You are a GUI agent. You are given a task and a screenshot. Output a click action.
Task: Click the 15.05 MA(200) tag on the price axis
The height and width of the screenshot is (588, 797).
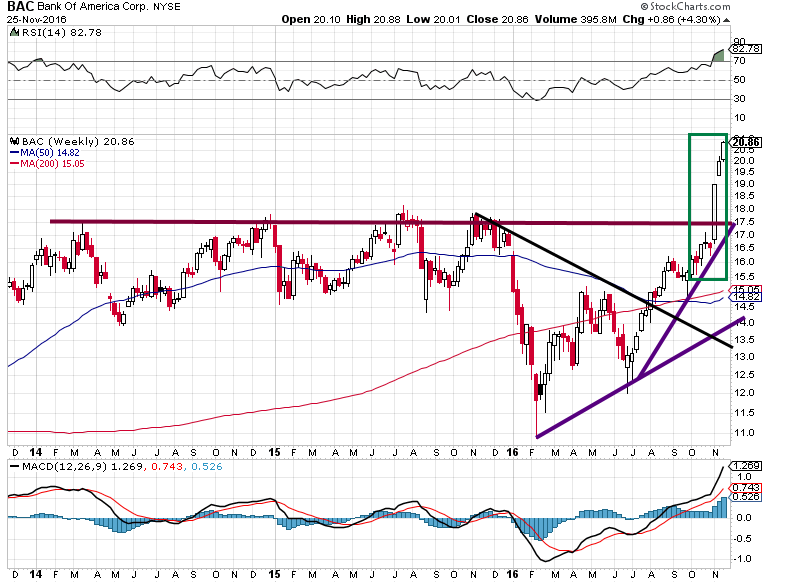(747, 289)
